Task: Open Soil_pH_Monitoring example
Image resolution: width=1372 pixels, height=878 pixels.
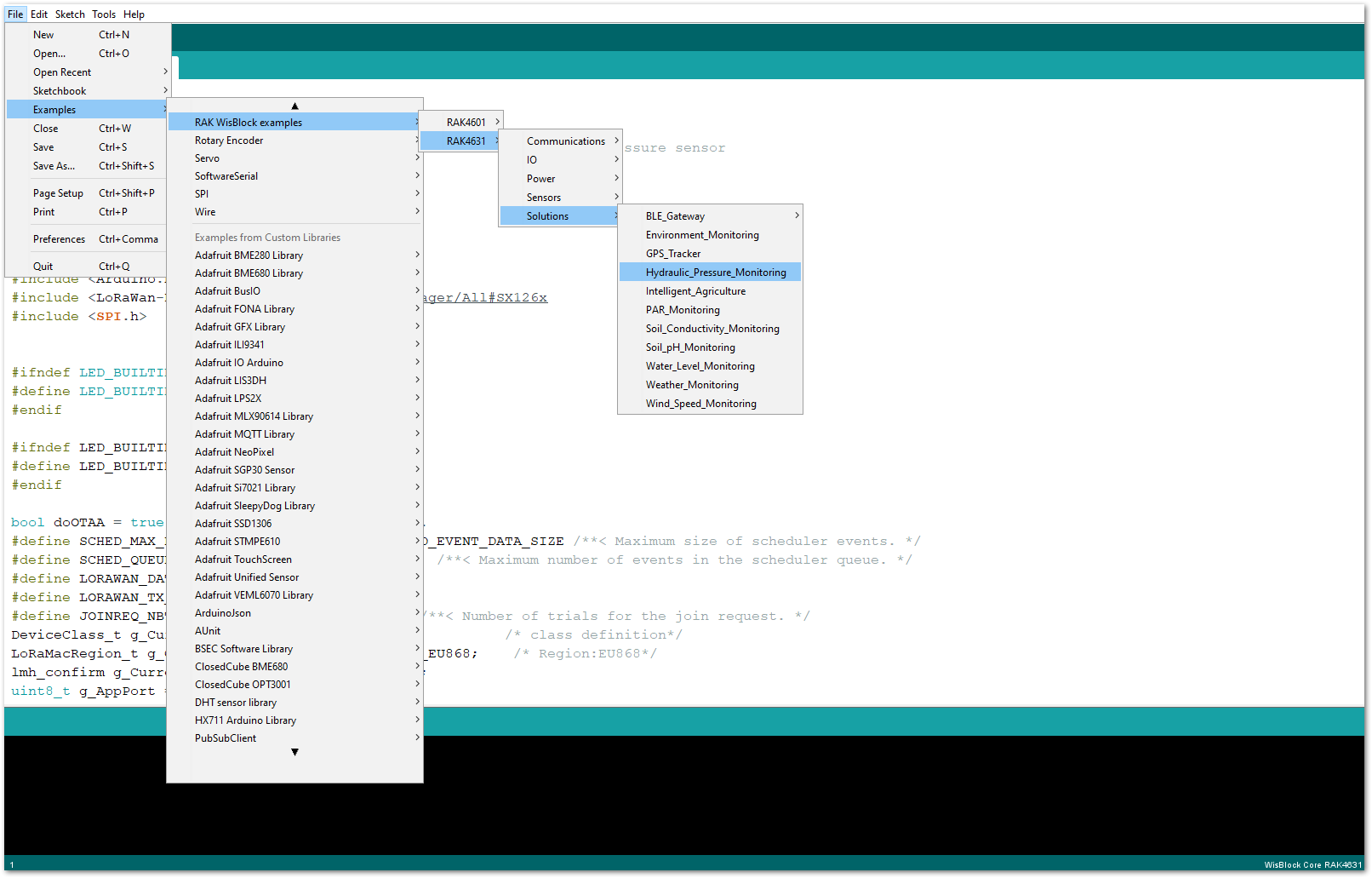Action: point(711,347)
